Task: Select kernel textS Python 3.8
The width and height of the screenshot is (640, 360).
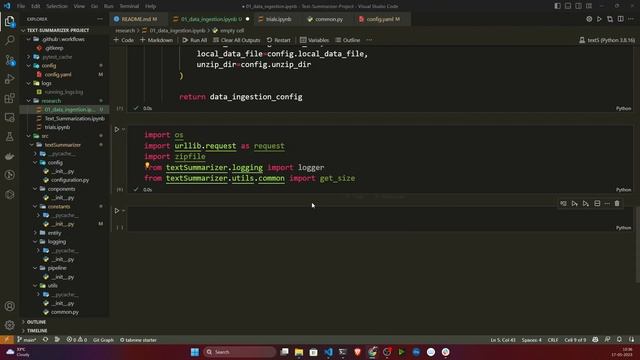Action: pos(607,40)
